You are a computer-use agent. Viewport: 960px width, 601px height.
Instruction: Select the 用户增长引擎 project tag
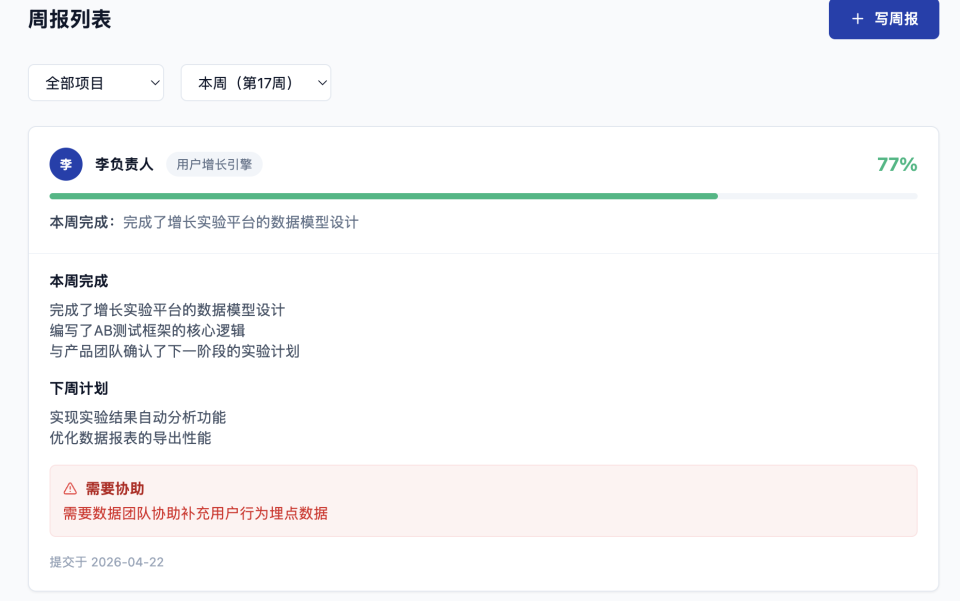(216, 163)
